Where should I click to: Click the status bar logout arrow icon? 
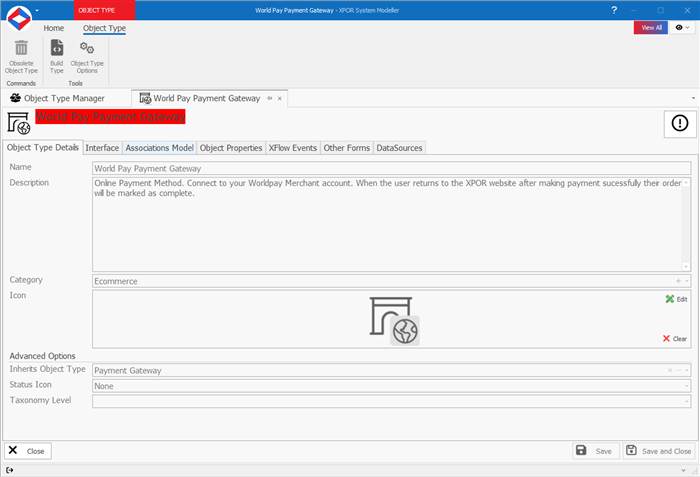pyautogui.click(x=10, y=470)
